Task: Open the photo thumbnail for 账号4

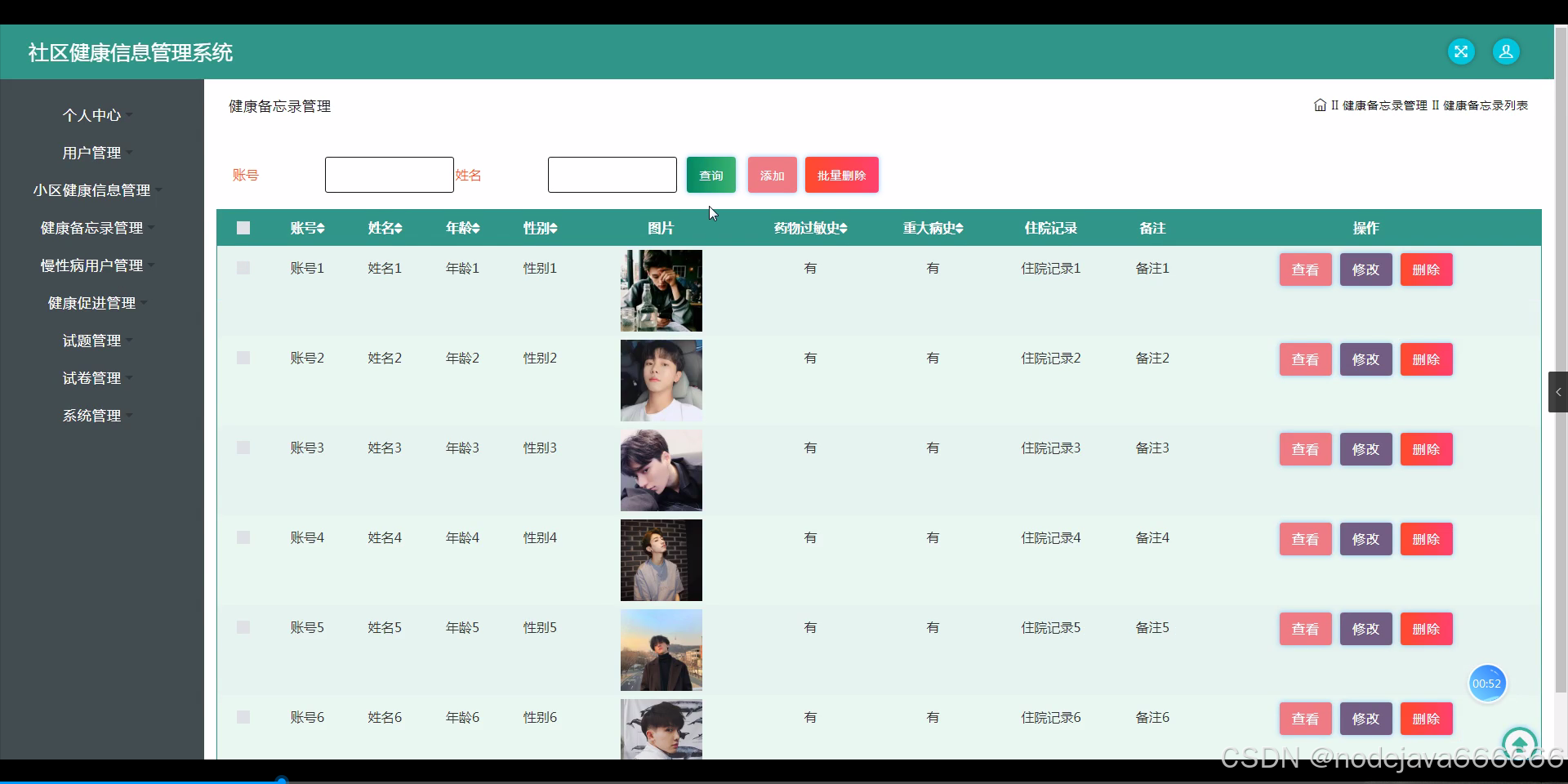Action: [x=661, y=560]
